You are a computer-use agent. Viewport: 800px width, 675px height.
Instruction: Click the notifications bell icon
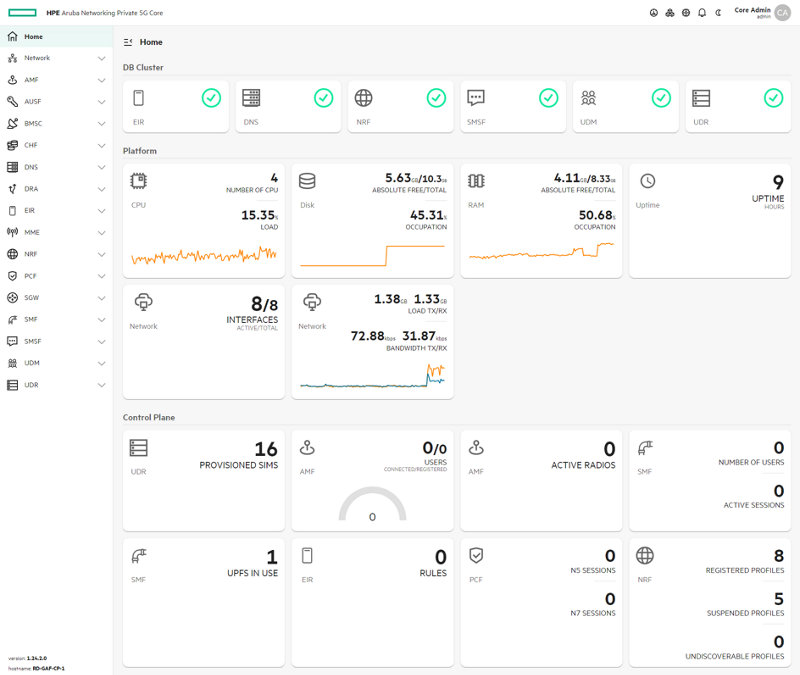pyautogui.click(x=702, y=12)
